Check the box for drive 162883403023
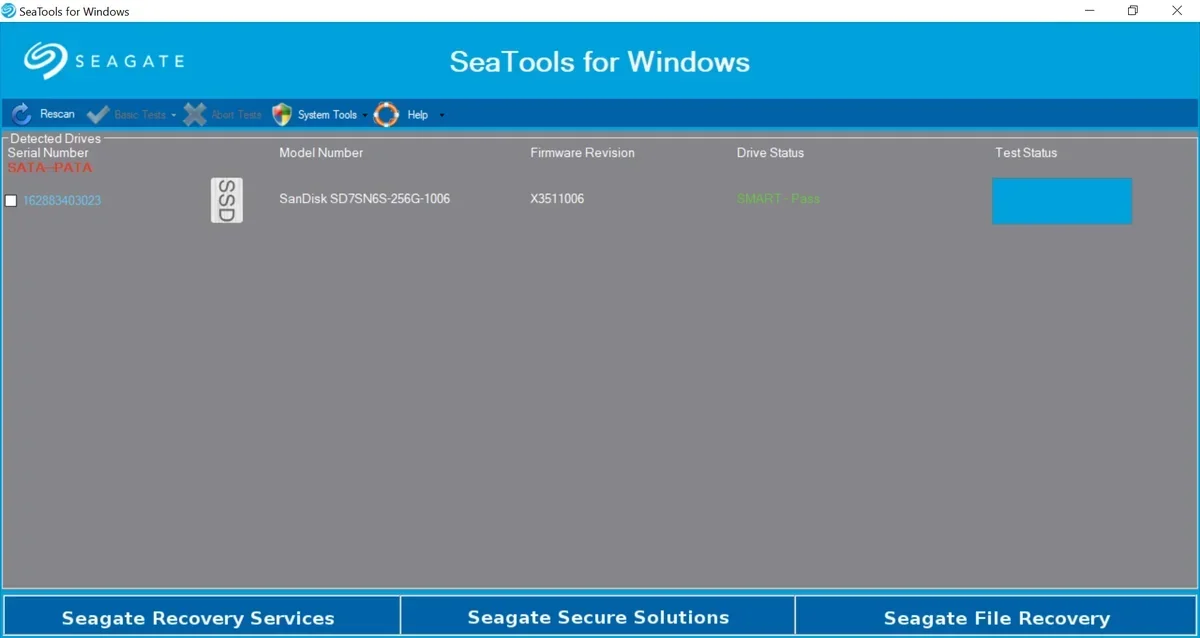The height and width of the screenshot is (638, 1200). pyautogui.click(x=11, y=201)
